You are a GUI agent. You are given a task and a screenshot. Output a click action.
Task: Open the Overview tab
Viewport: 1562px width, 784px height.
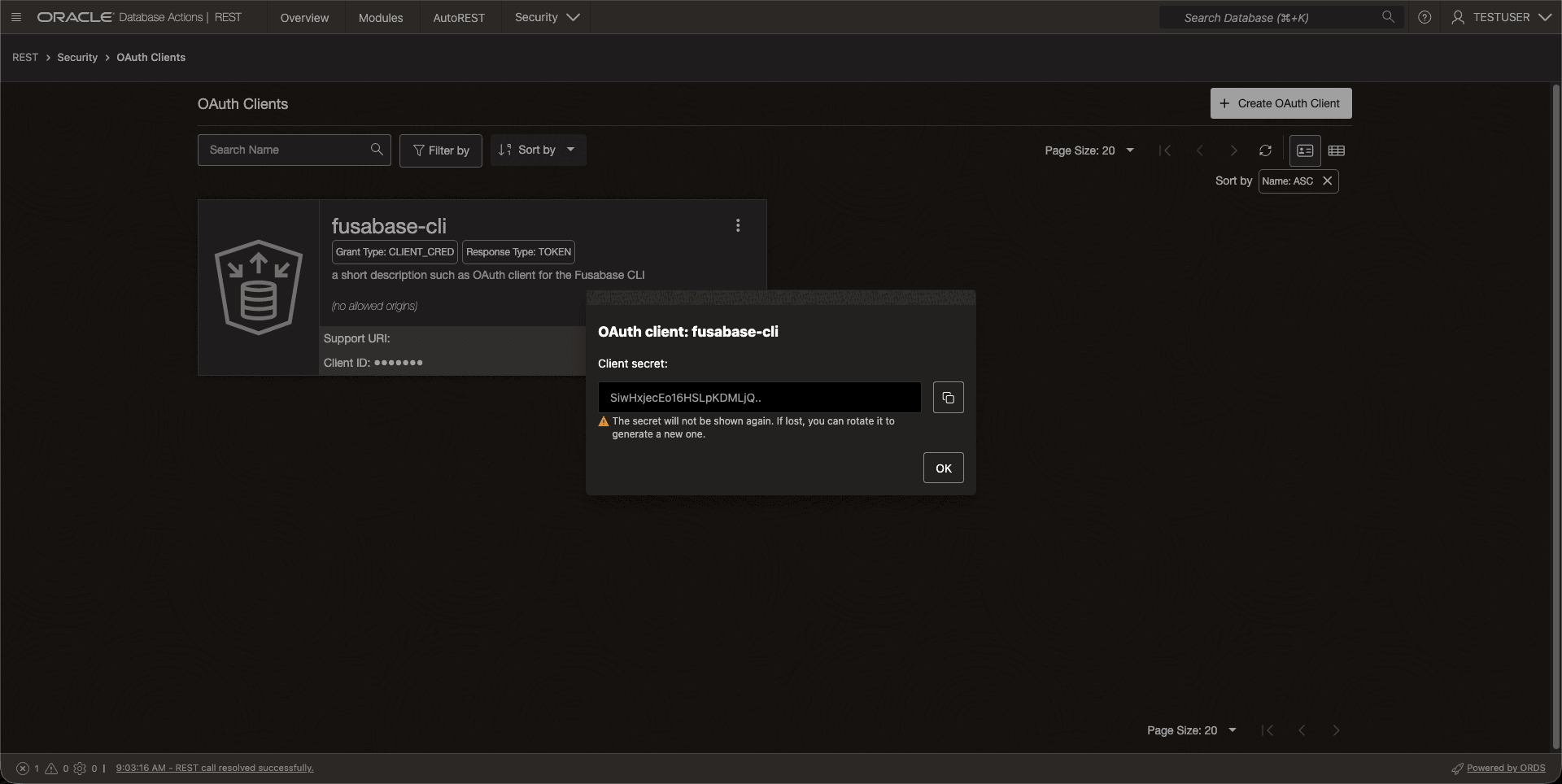click(304, 17)
